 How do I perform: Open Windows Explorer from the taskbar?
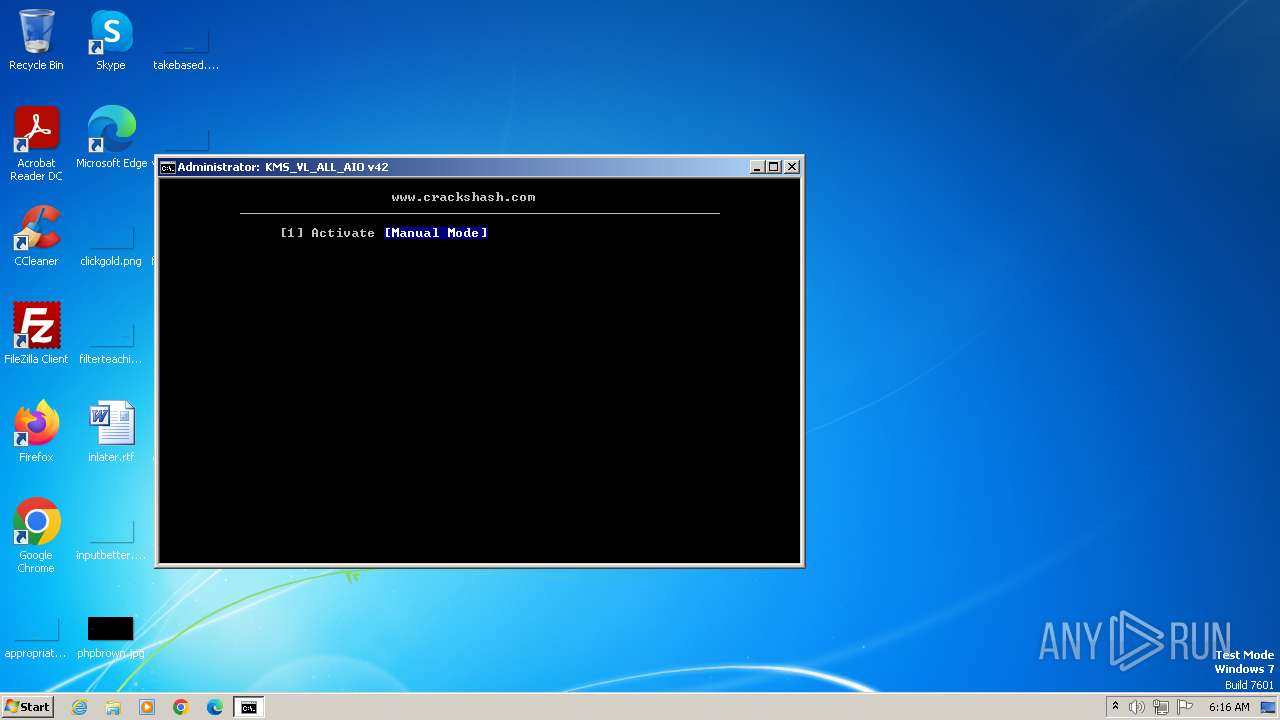pyautogui.click(x=113, y=707)
